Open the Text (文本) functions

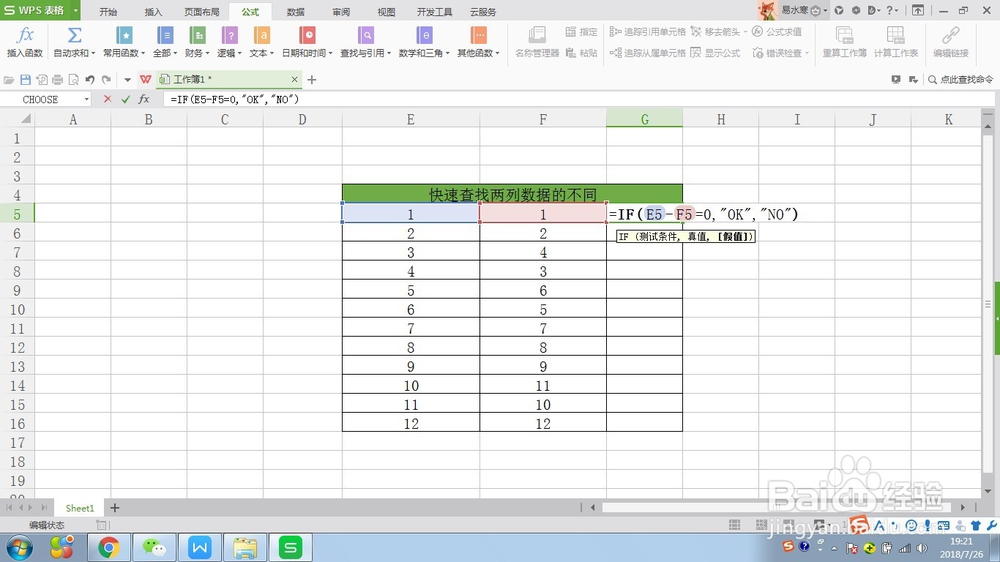click(261, 41)
